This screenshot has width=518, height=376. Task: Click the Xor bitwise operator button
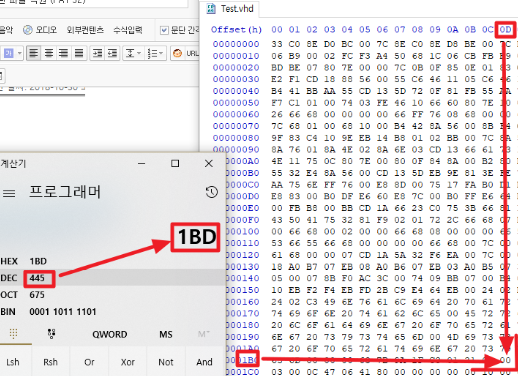127,362
